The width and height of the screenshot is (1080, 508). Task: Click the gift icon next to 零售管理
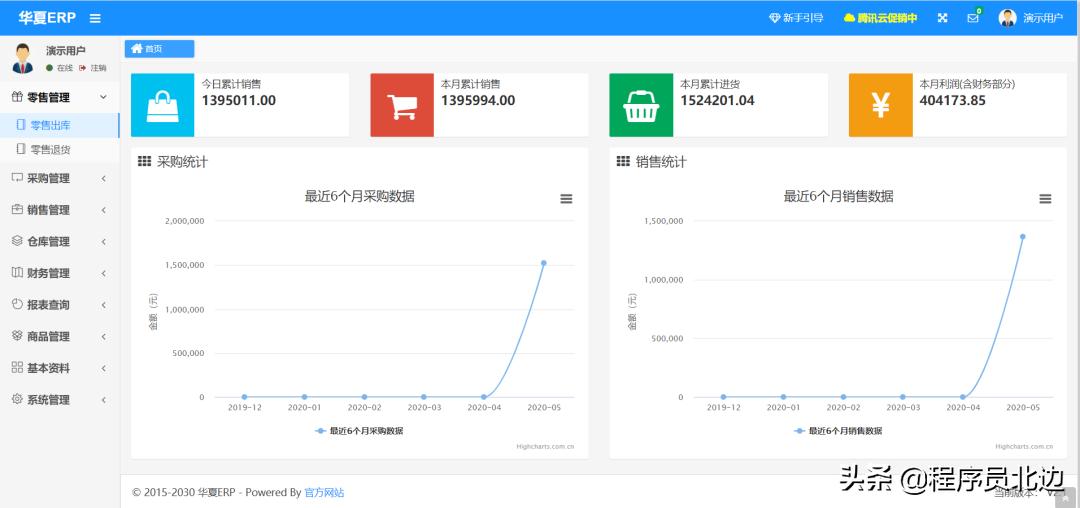pyautogui.click(x=17, y=97)
